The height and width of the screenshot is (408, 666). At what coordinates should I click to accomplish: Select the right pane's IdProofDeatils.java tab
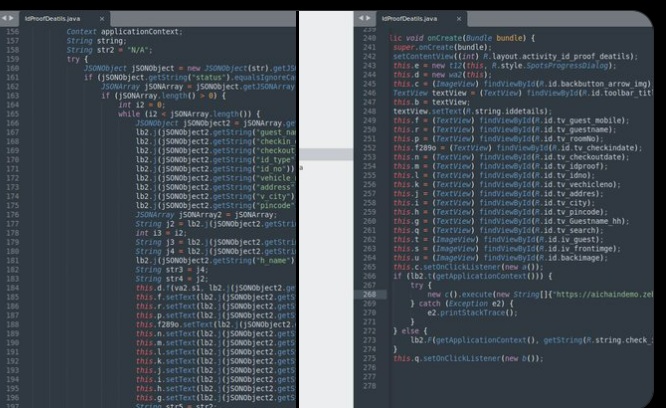(410, 18)
